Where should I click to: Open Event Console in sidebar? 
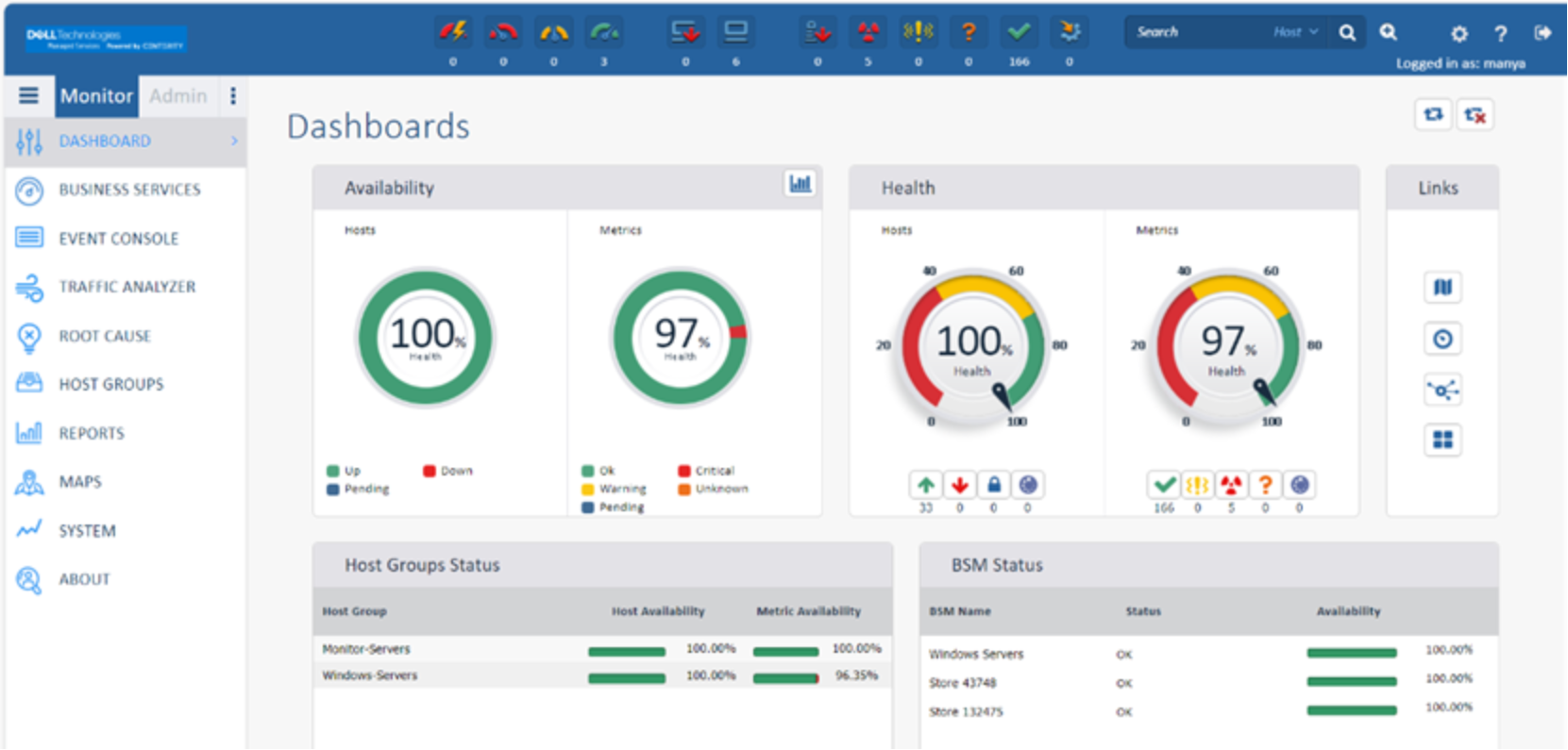coord(126,239)
